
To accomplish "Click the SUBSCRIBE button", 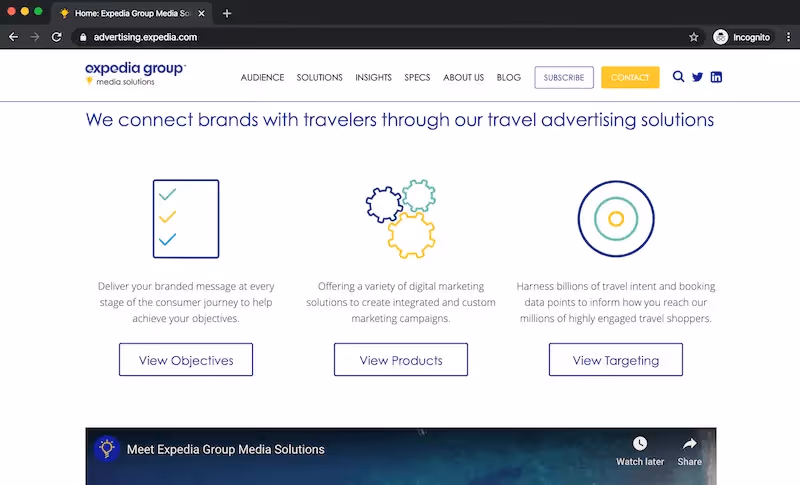I will click(564, 78).
